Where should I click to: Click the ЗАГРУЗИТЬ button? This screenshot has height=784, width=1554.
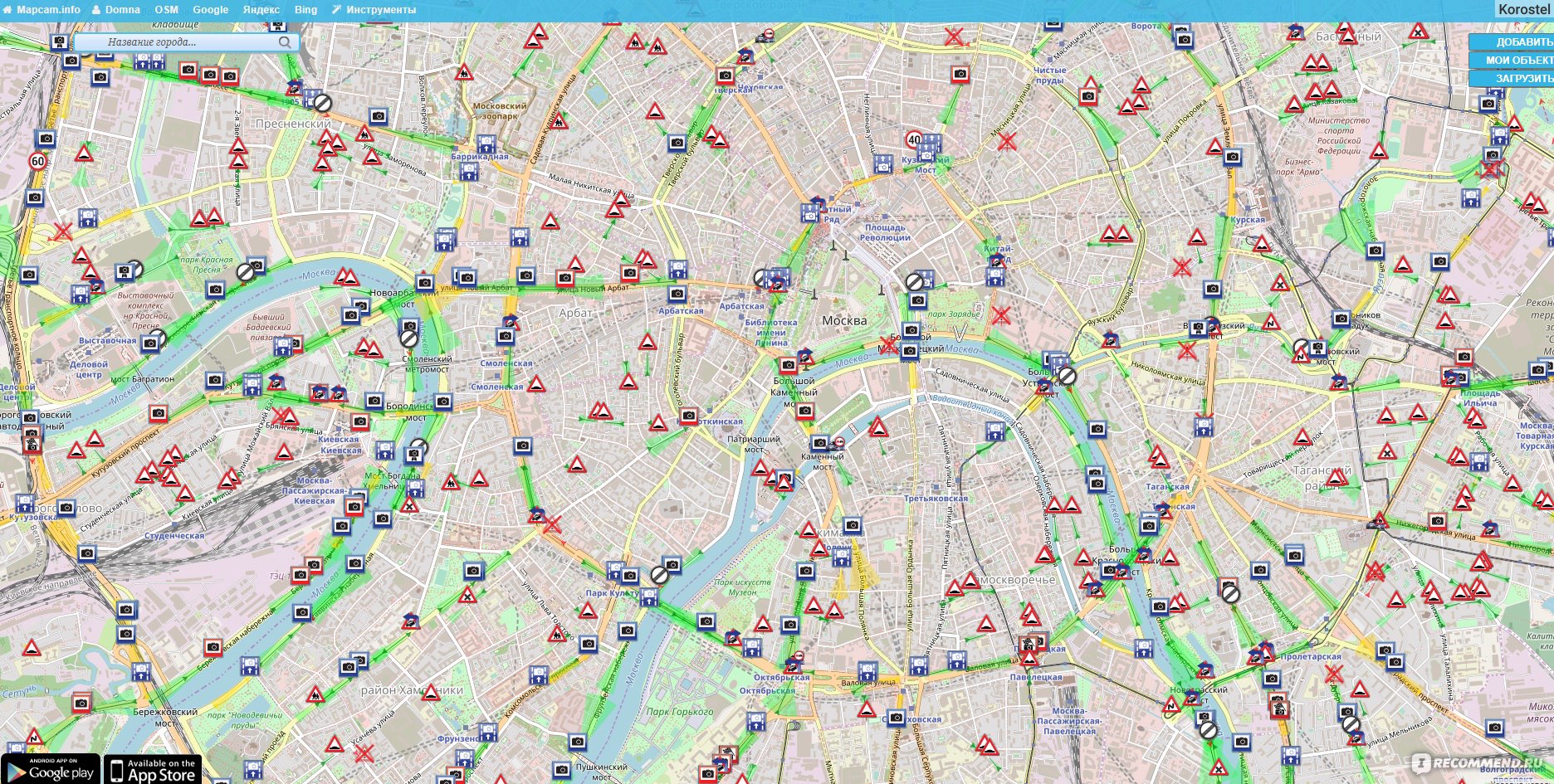tap(1512, 78)
